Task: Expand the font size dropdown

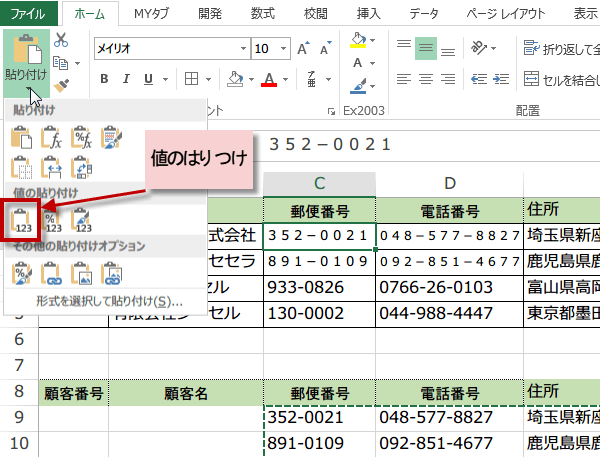Action: point(289,48)
